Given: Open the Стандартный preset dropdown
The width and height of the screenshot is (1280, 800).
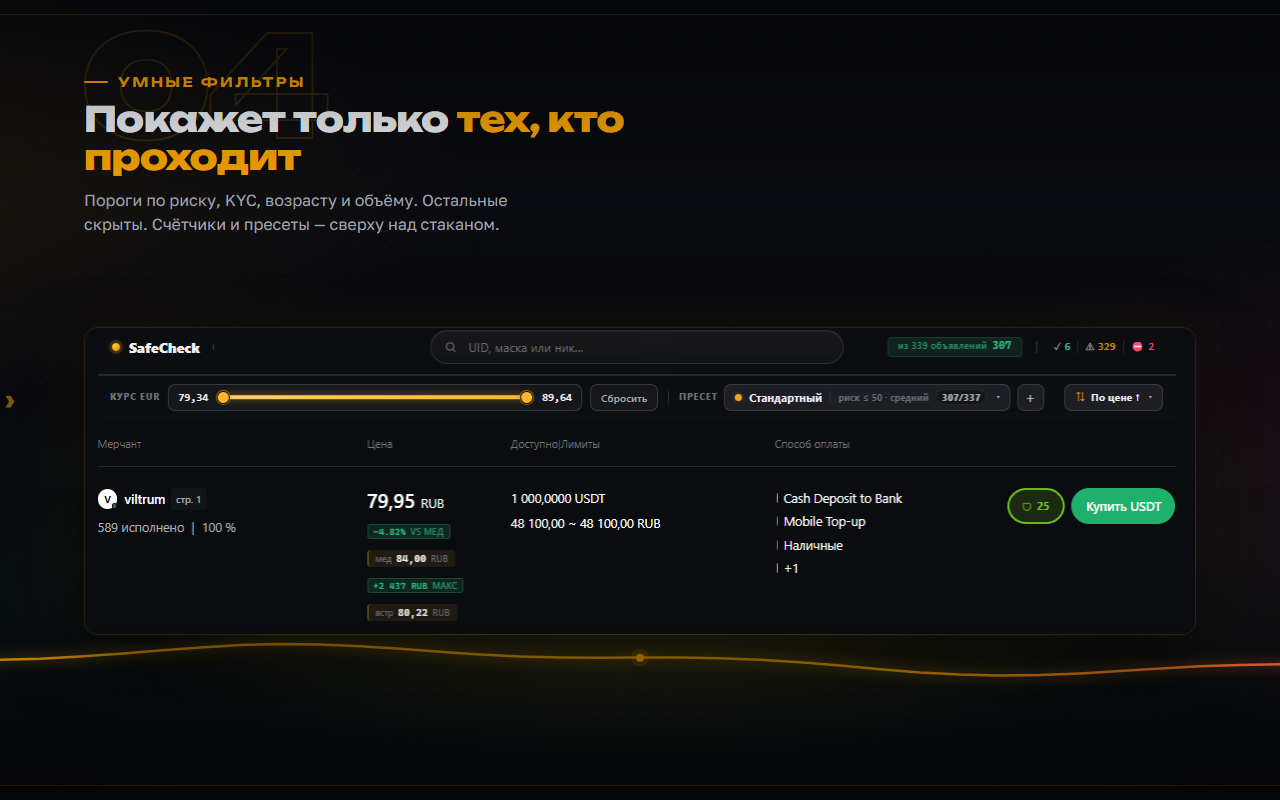Looking at the screenshot, I should tap(867, 398).
